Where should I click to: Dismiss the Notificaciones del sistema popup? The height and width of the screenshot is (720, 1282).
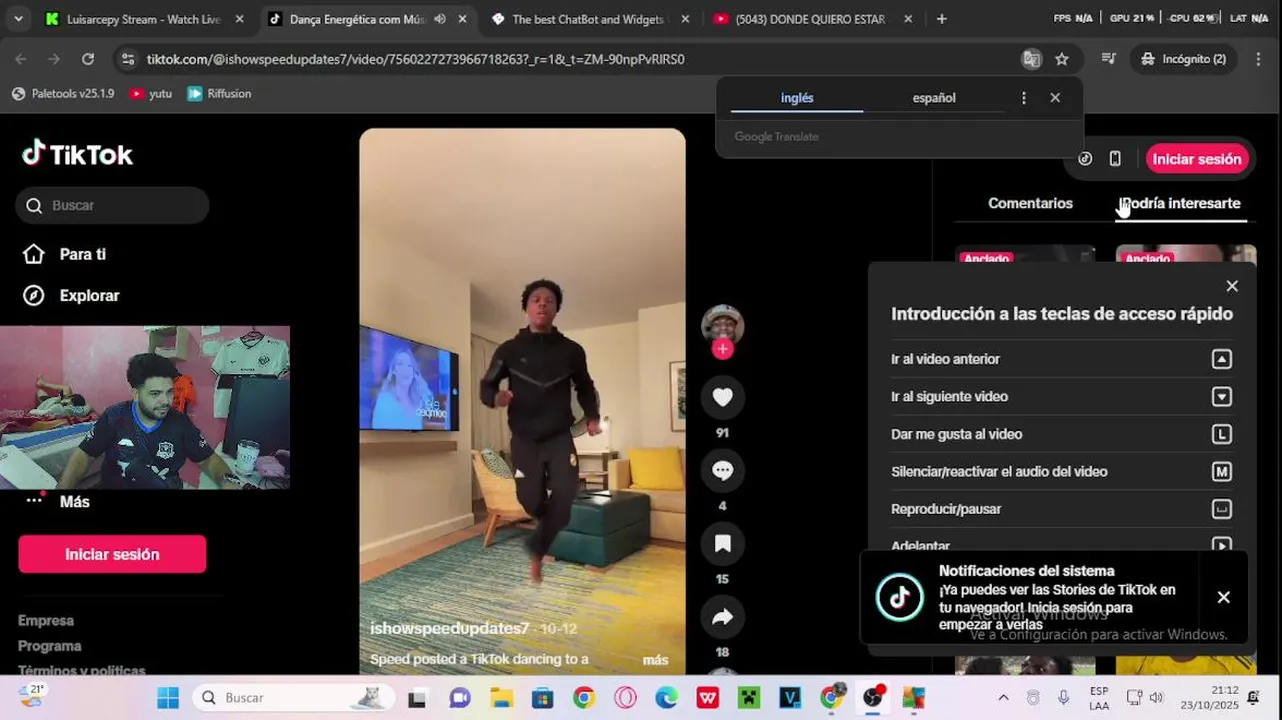click(1223, 597)
